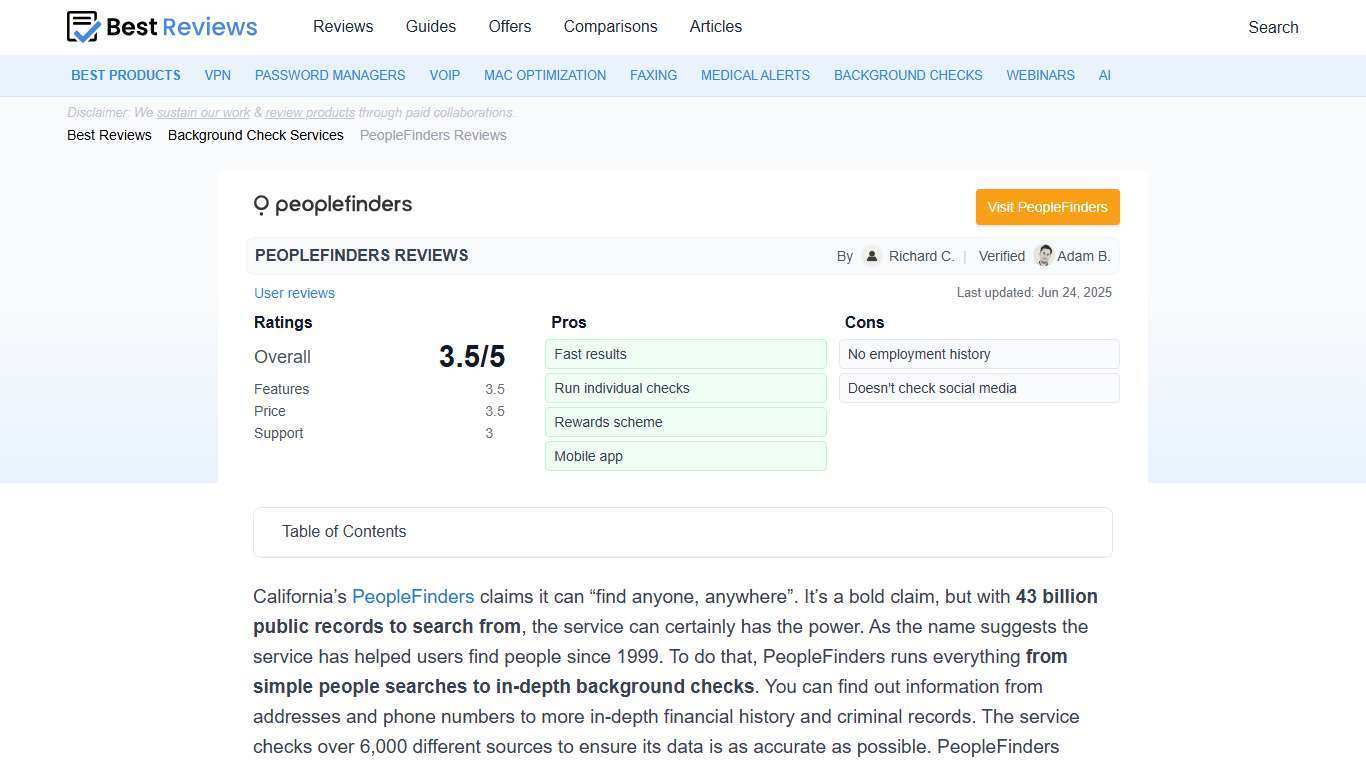This screenshot has height=768, width=1366.
Task: Follow the PeopleFinders link in the article
Action: point(413,596)
